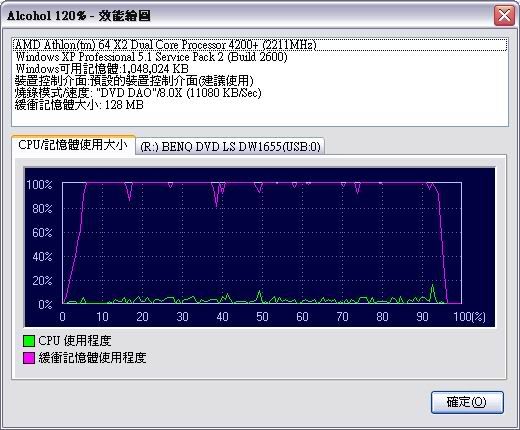Select the DVD DAO burn mode line
Image resolution: width=520 pixels, height=430 pixels.
pos(138,93)
